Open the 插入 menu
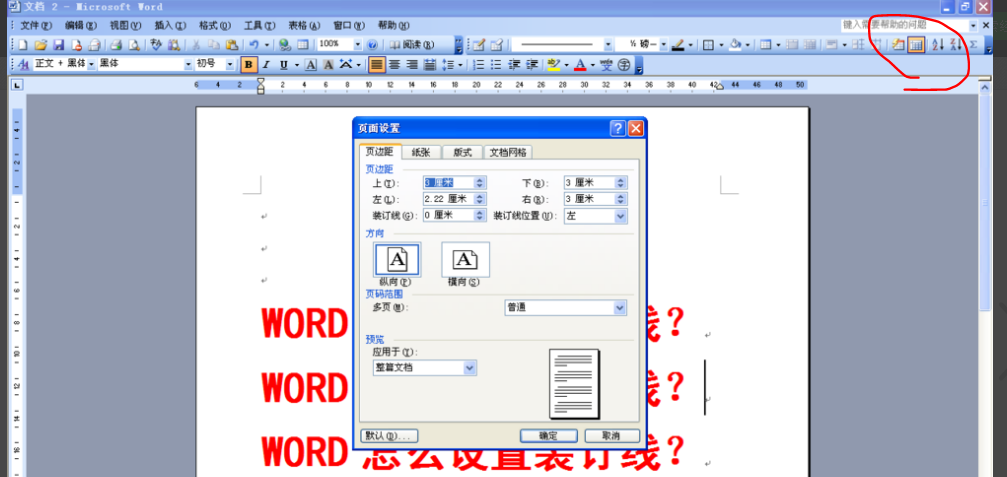Viewport: 1007px width, 477px height. [170, 26]
